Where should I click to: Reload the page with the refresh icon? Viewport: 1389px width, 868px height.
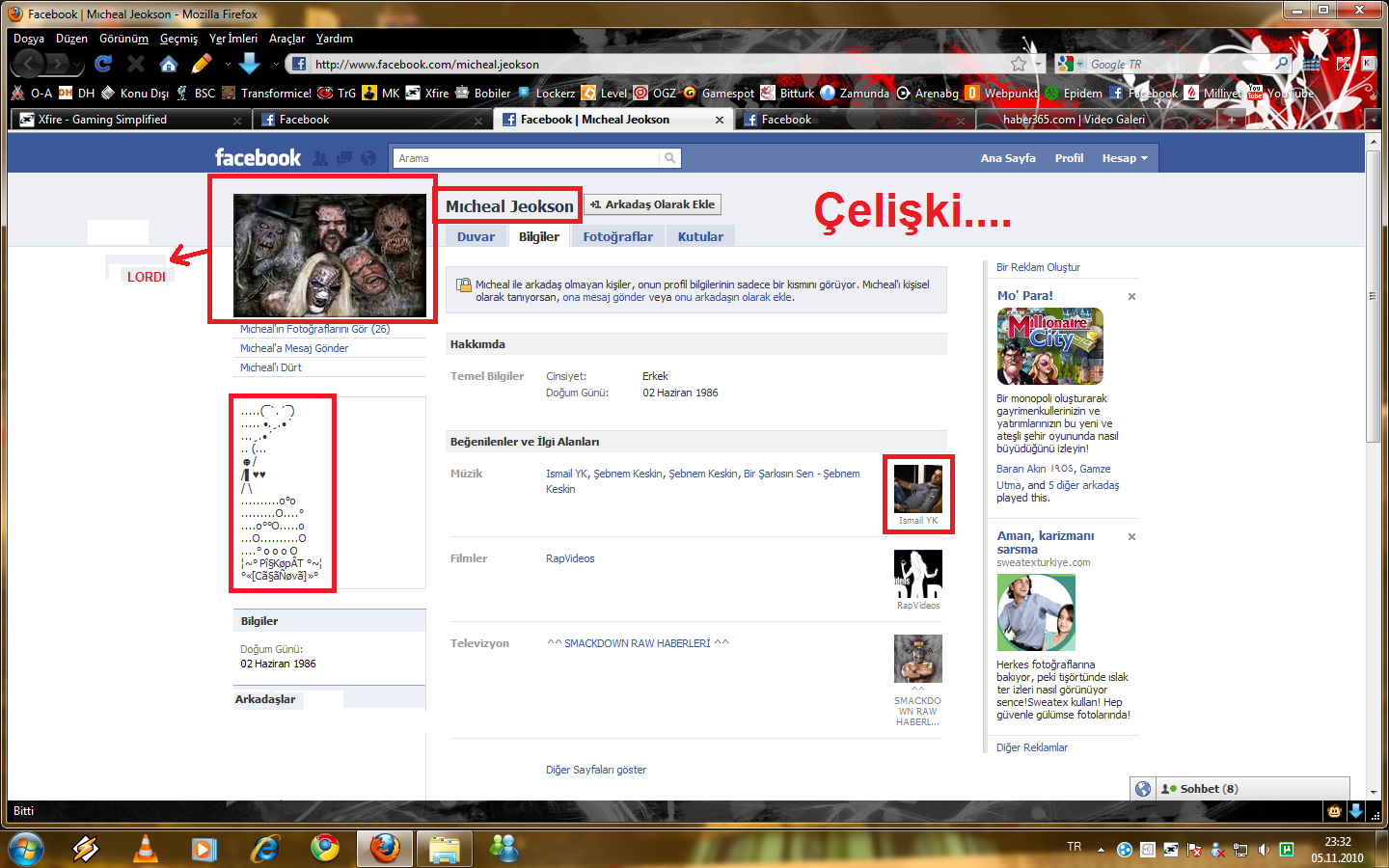(103, 64)
